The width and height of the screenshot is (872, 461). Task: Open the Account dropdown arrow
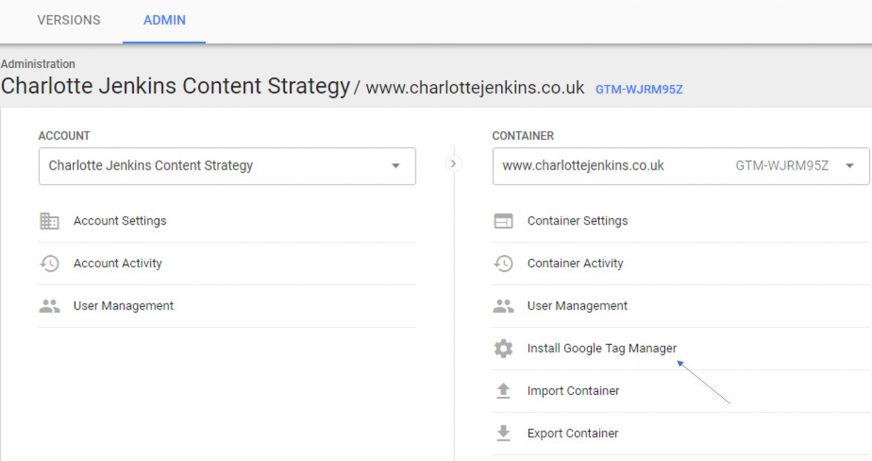tap(395, 166)
